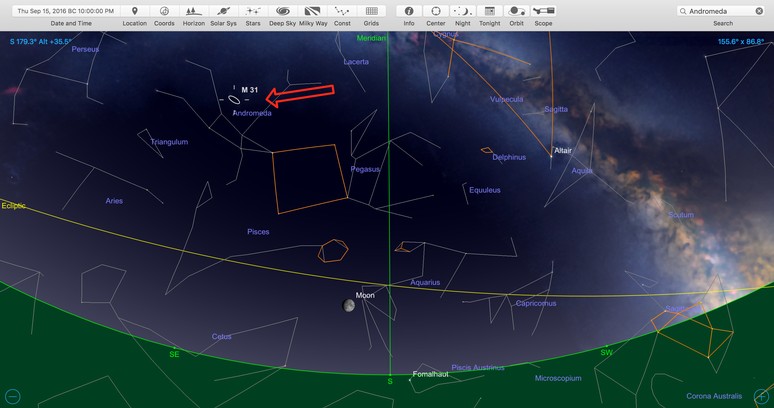Viewport: 774px width, 408px height.
Task: Click the Deep Sky toolbar icon
Action: [283, 11]
